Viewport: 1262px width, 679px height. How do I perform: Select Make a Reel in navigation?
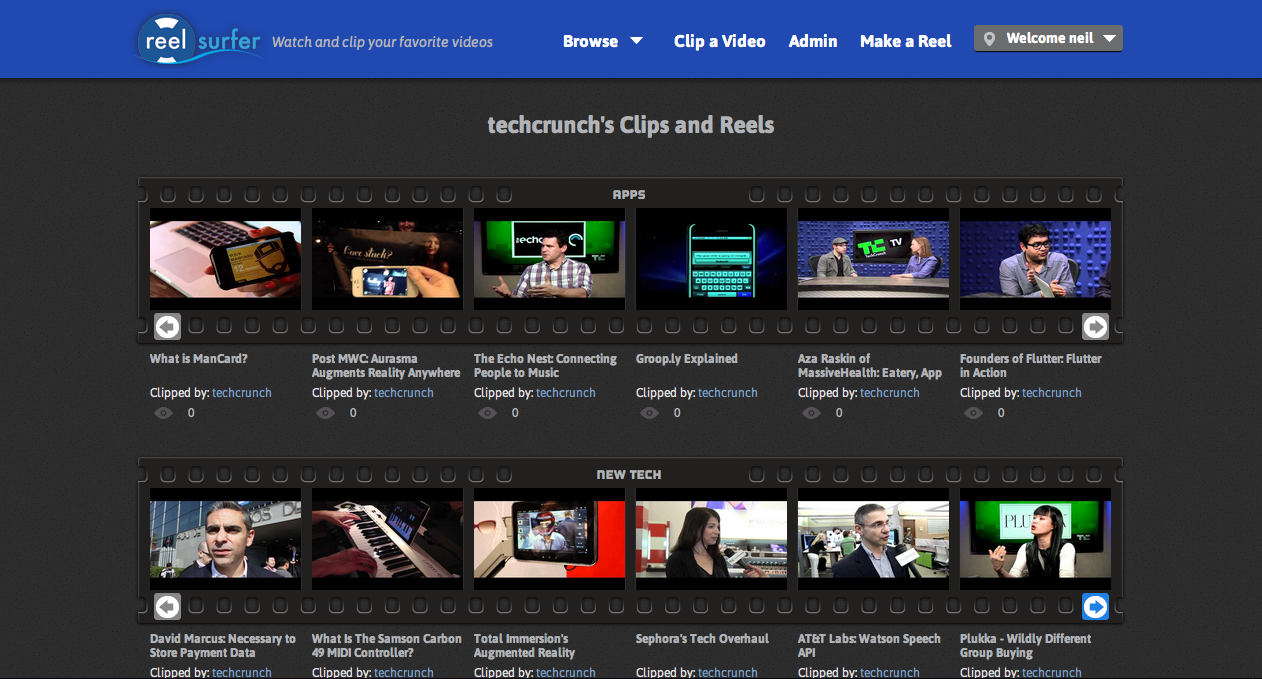(905, 41)
